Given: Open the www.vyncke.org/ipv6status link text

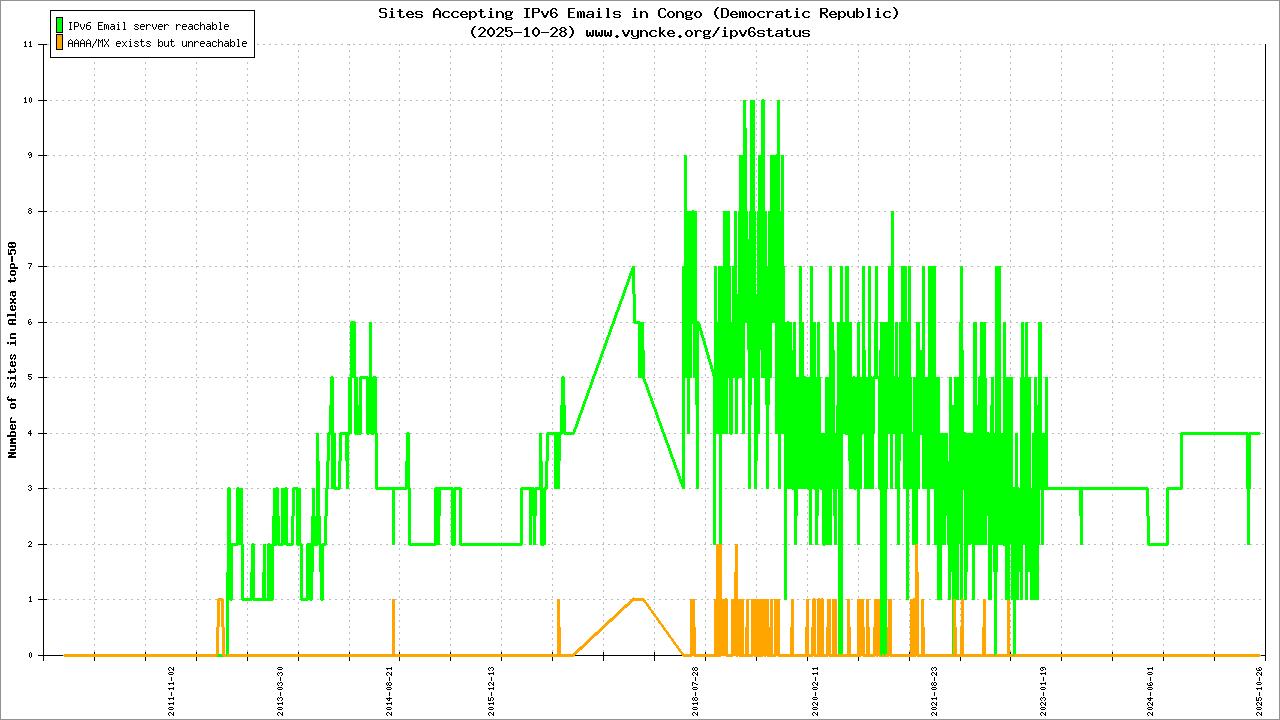Looking at the screenshot, I should pos(697,32).
